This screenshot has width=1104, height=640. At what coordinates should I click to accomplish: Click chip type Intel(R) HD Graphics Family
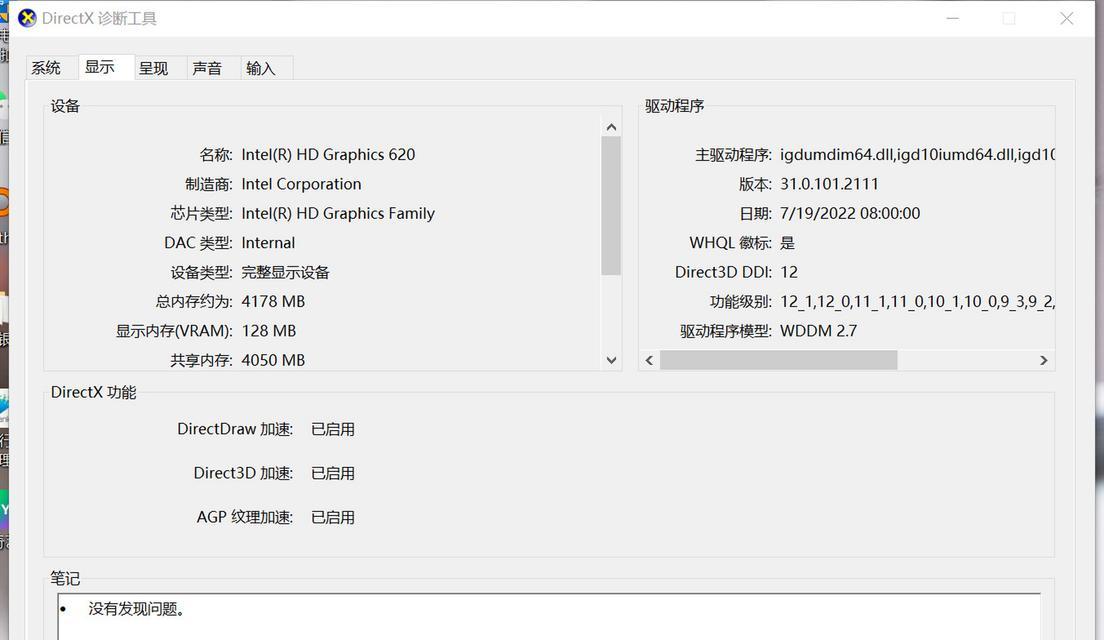(338, 213)
